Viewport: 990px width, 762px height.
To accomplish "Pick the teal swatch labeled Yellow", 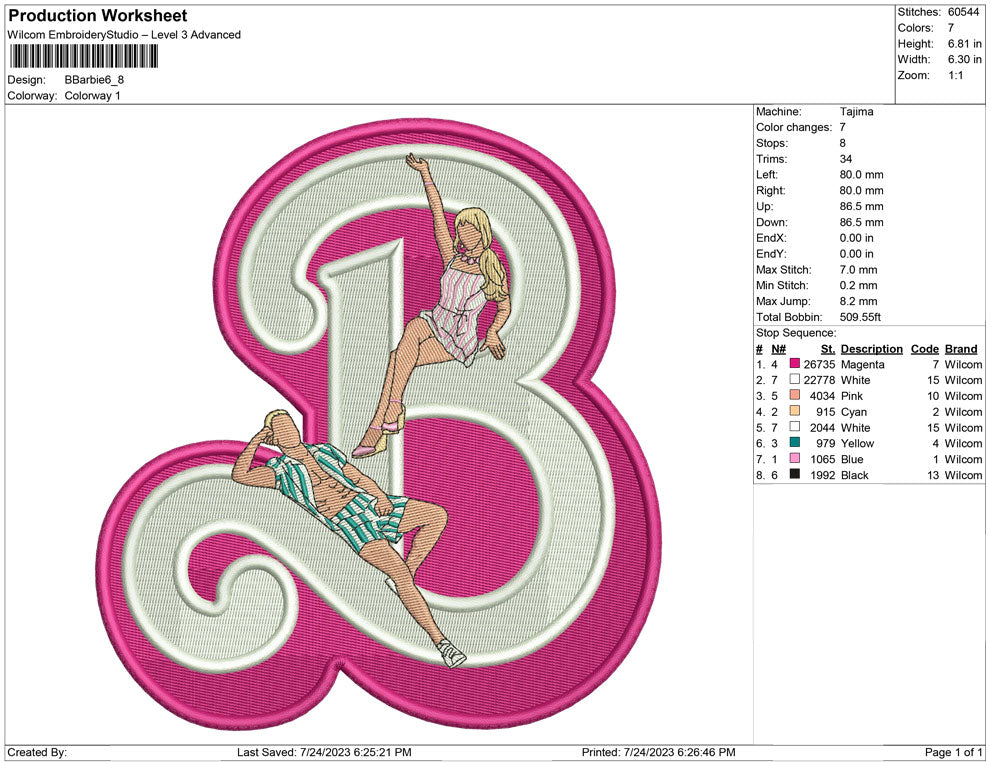I will [795, 443].
